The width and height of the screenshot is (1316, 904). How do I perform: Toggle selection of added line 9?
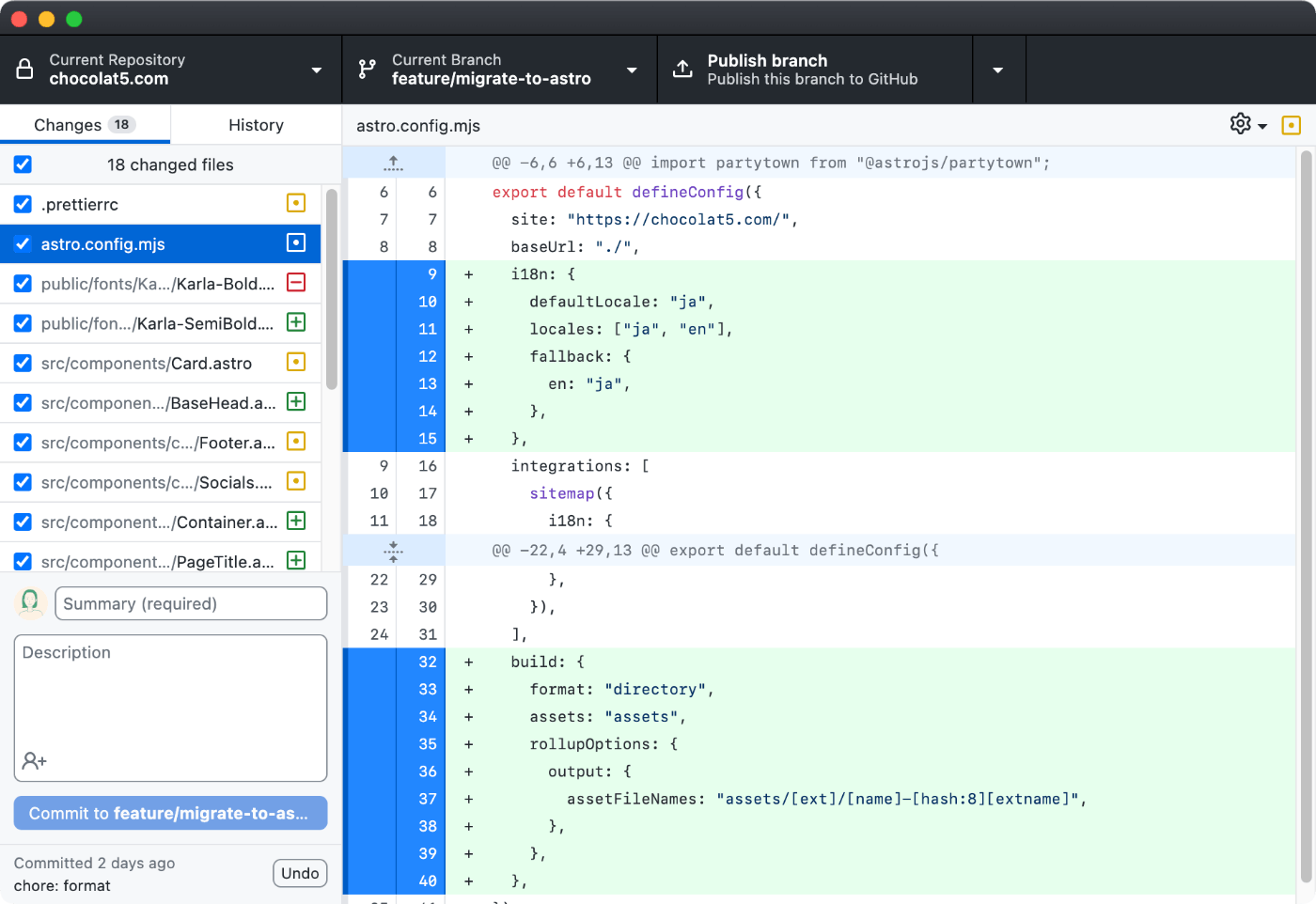(394, 274)
